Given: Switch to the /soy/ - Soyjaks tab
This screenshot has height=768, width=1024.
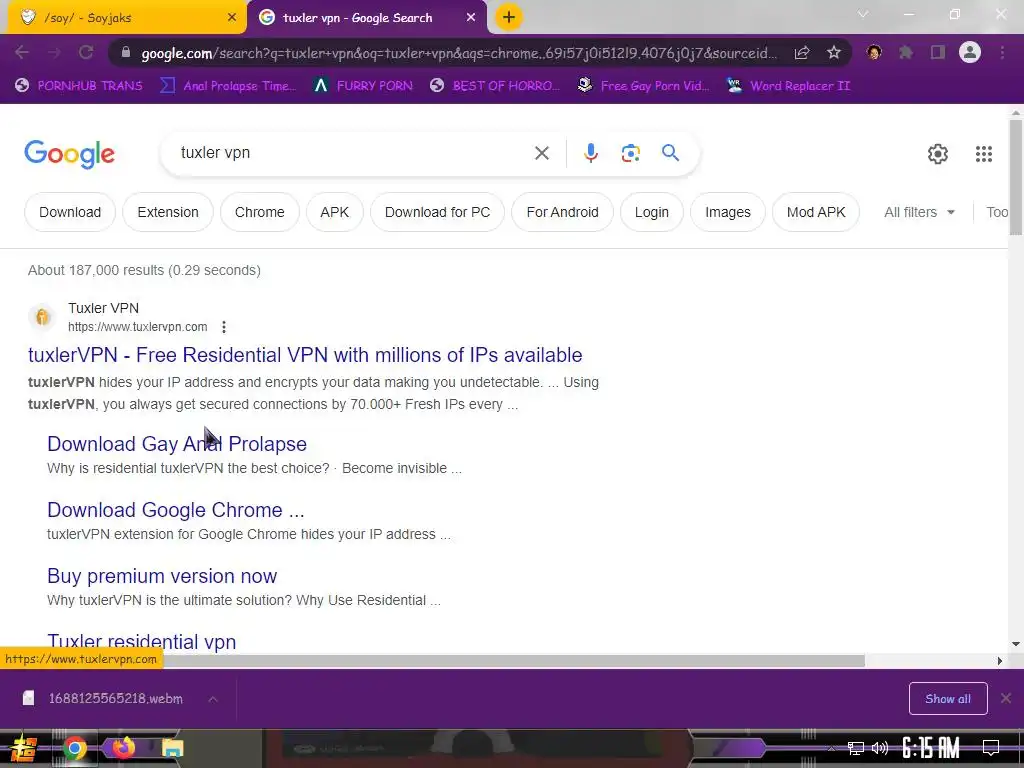Looking at the screenshot, I should click(123, 18).
